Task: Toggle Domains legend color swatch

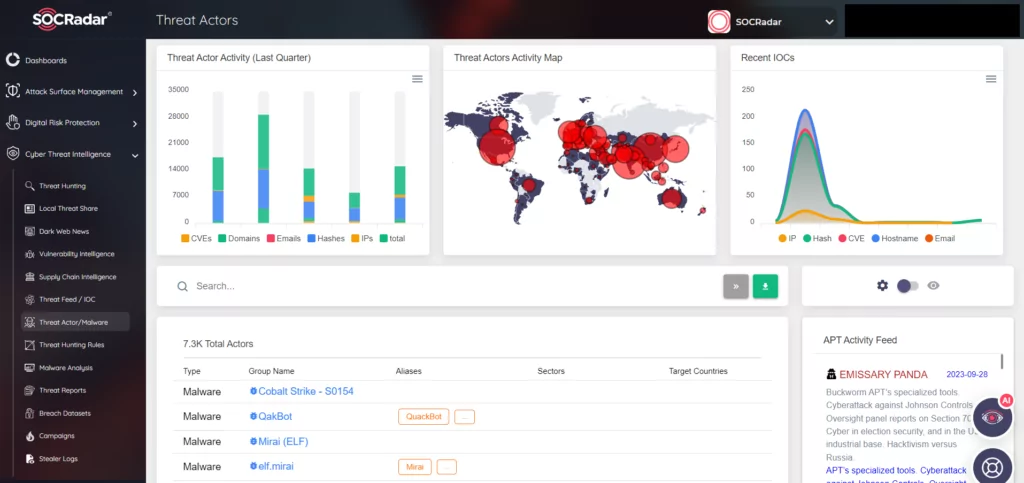Action: (x=222, y=238)
